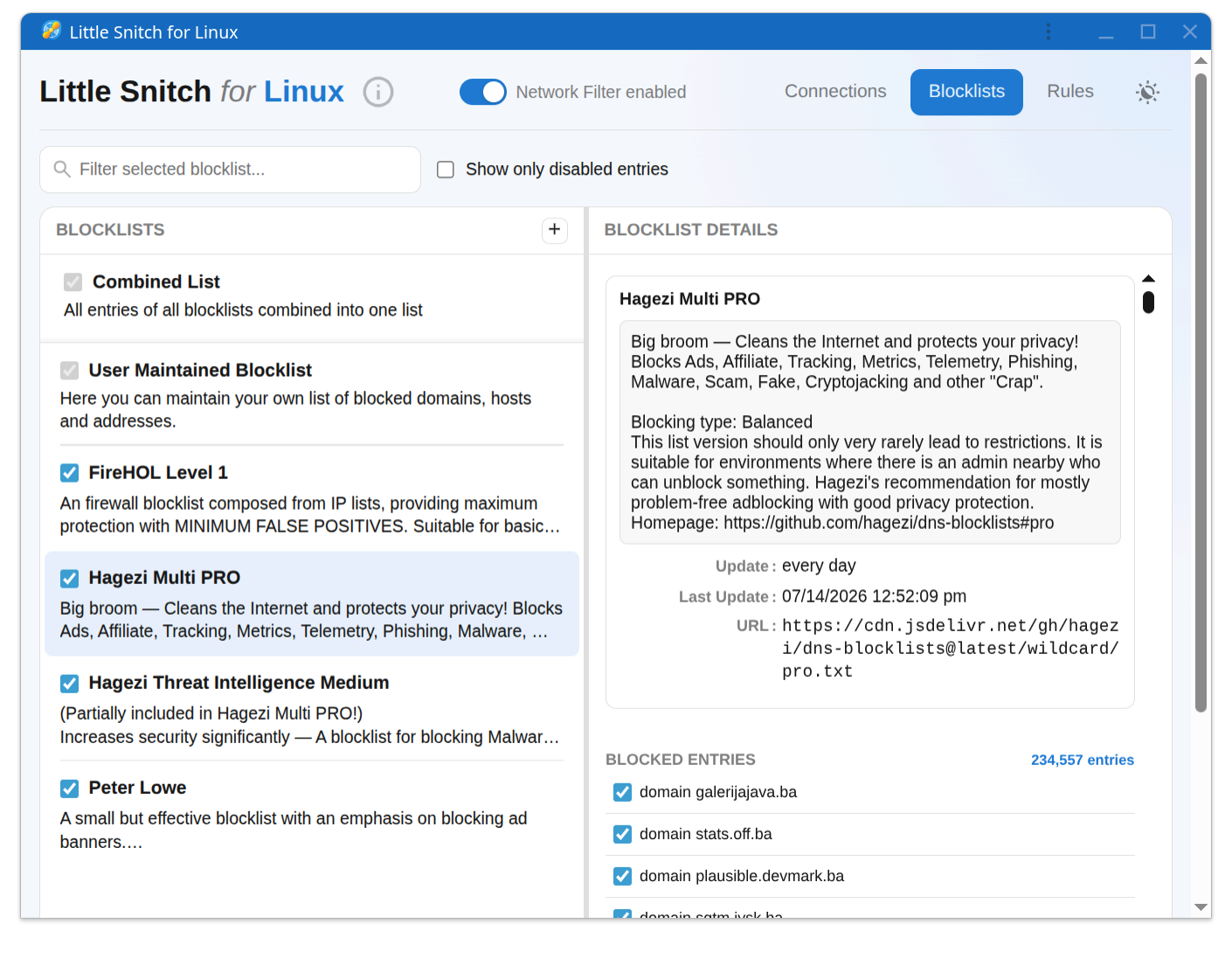Click the main window vertical scrollbar thumb

click(x=1201, y=393)
